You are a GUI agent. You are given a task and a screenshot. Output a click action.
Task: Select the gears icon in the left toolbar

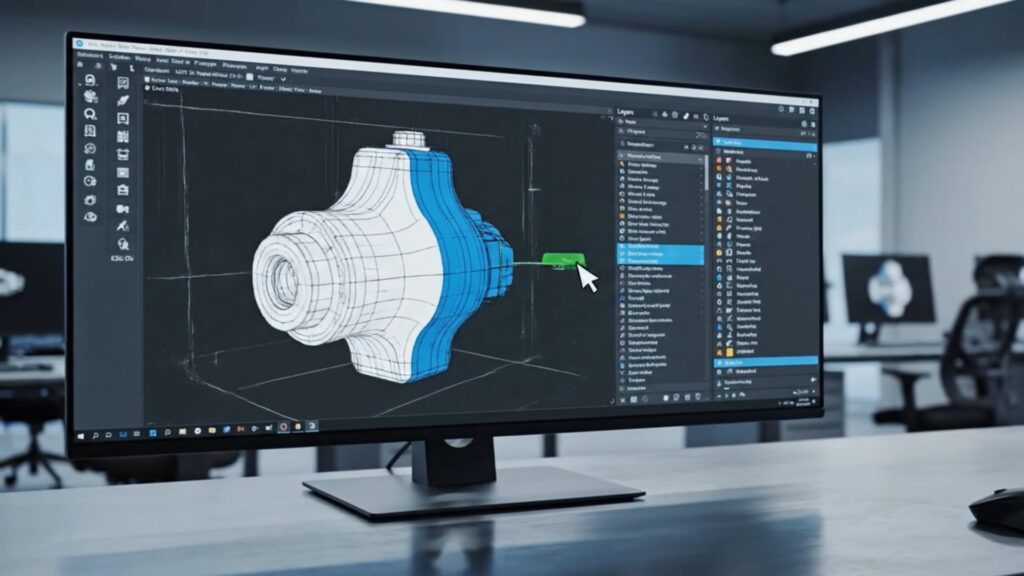(90, 97)
